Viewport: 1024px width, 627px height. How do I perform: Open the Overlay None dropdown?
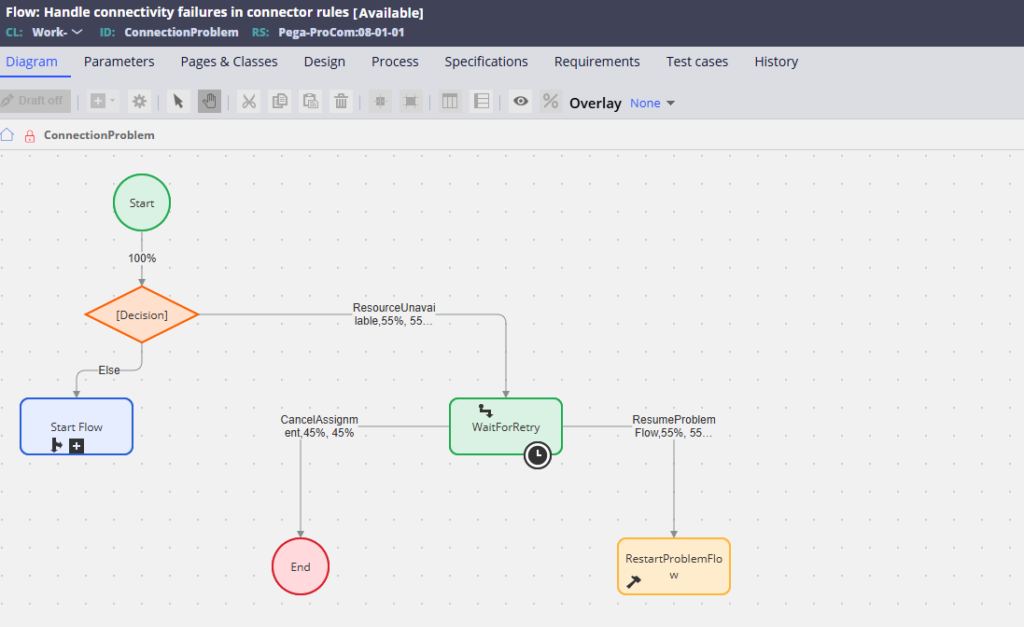(652, 103)
